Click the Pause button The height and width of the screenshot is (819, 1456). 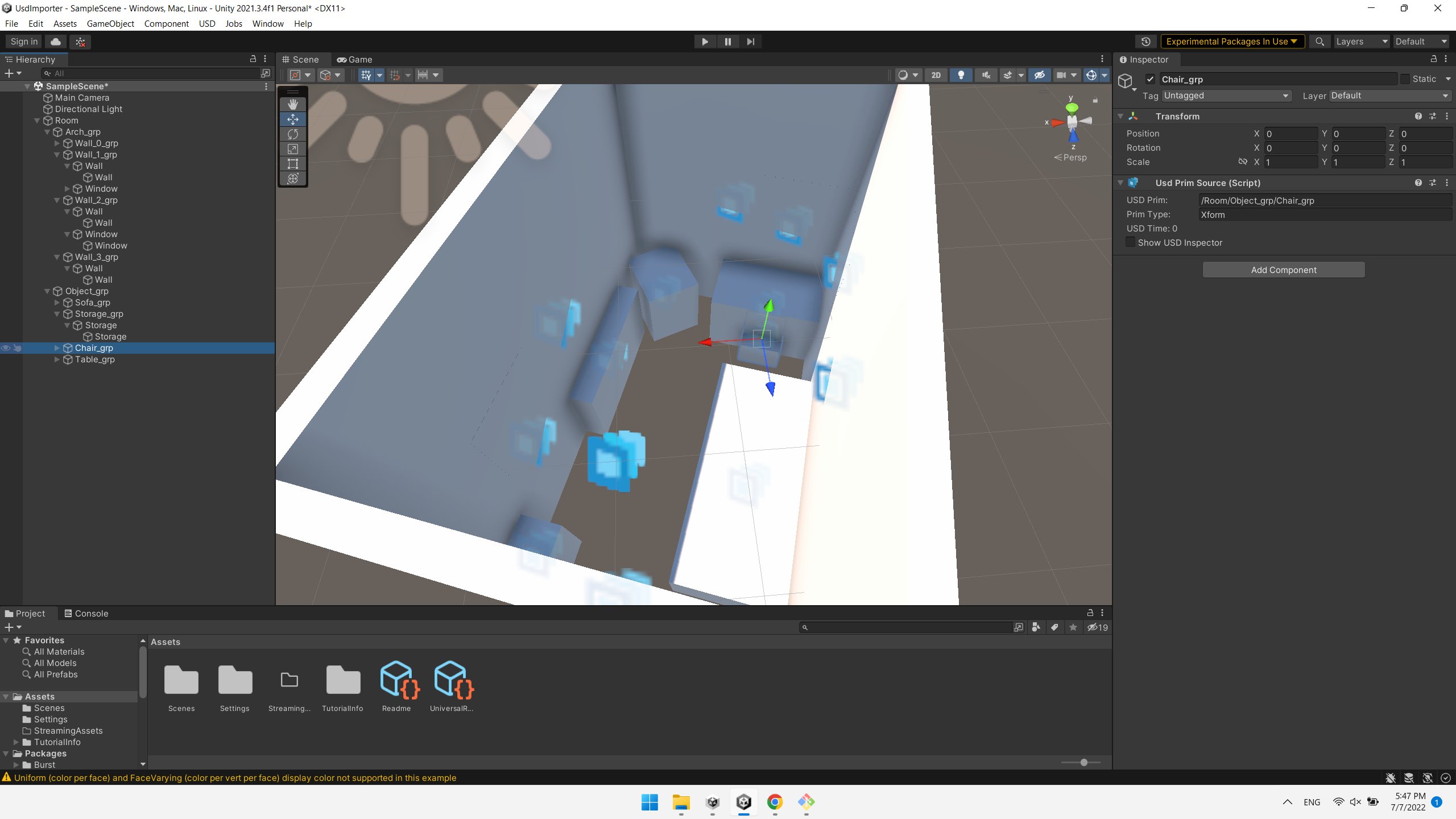tap(727, 42)
